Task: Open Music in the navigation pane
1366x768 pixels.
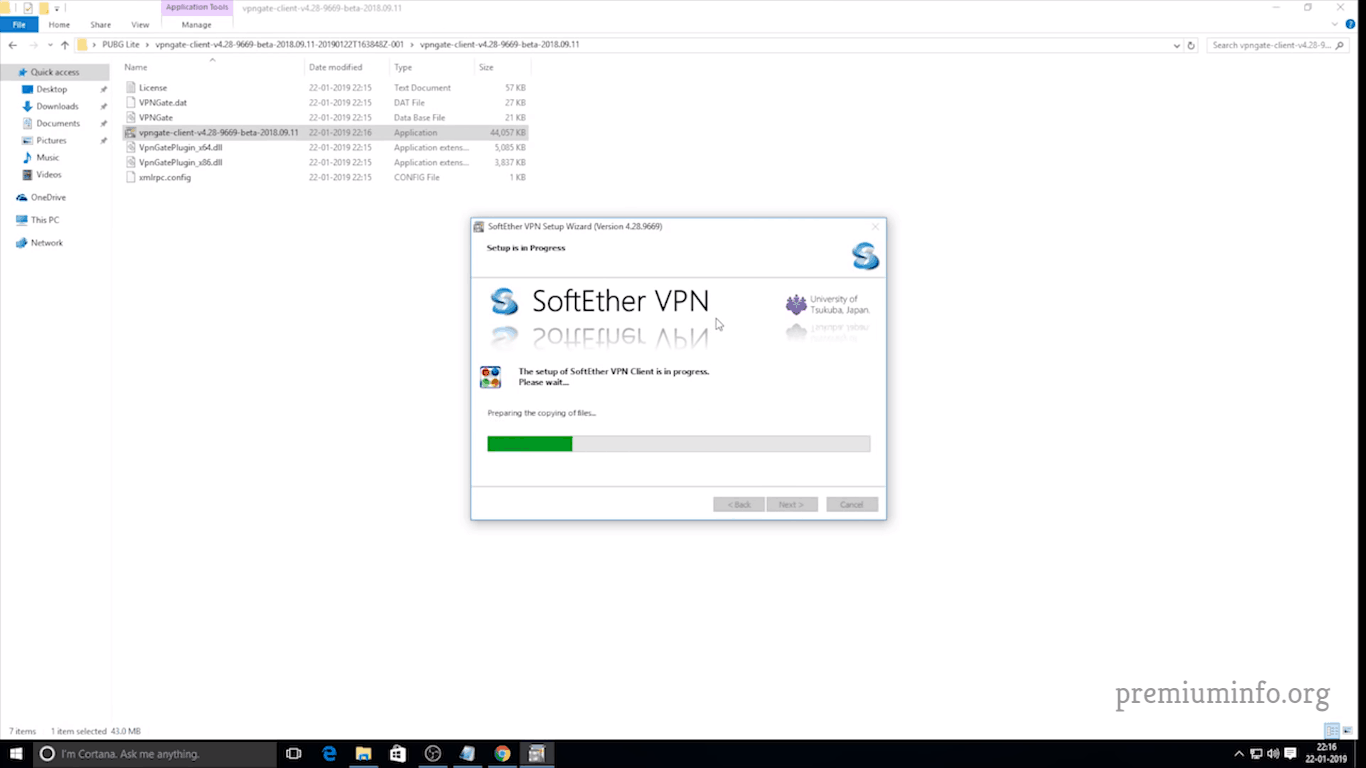Action: click(x=47, y=157)
